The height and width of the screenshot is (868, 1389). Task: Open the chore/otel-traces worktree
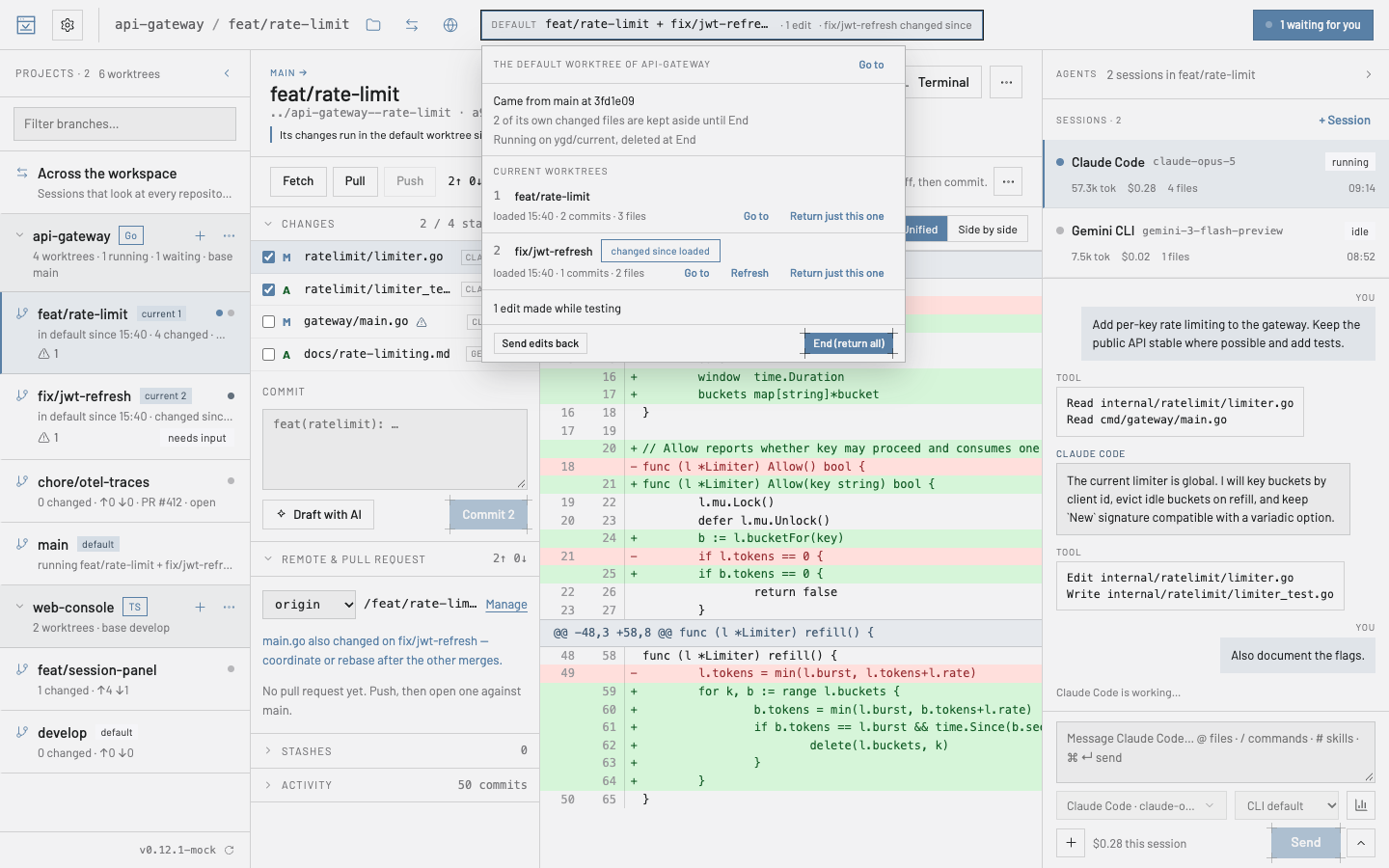pyautogui.click(x=125, y=491)
